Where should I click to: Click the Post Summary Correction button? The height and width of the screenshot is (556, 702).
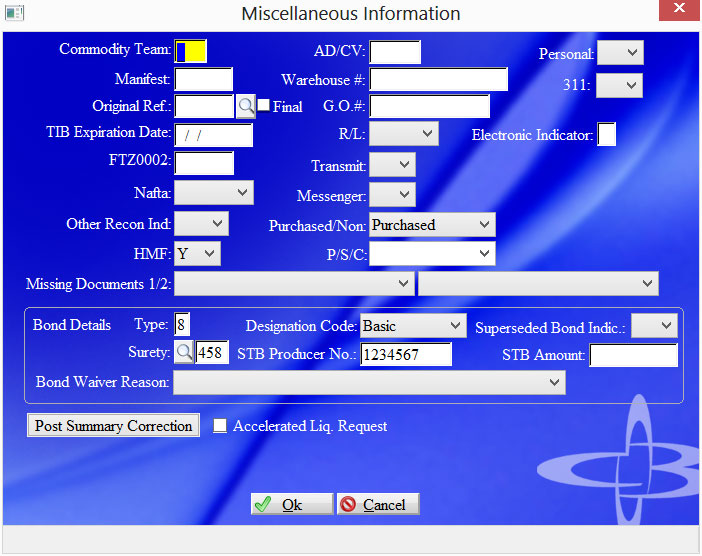pyautogui.click(x=113, y=425)
